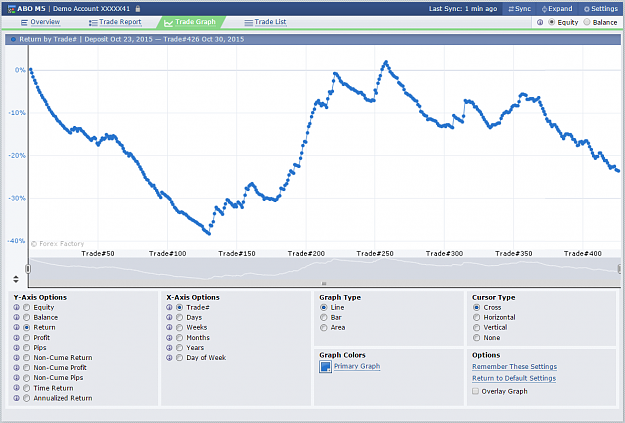The image size is (625, 423).
Task: Select Horizontal cursor type
Action: tap(476, 317)
